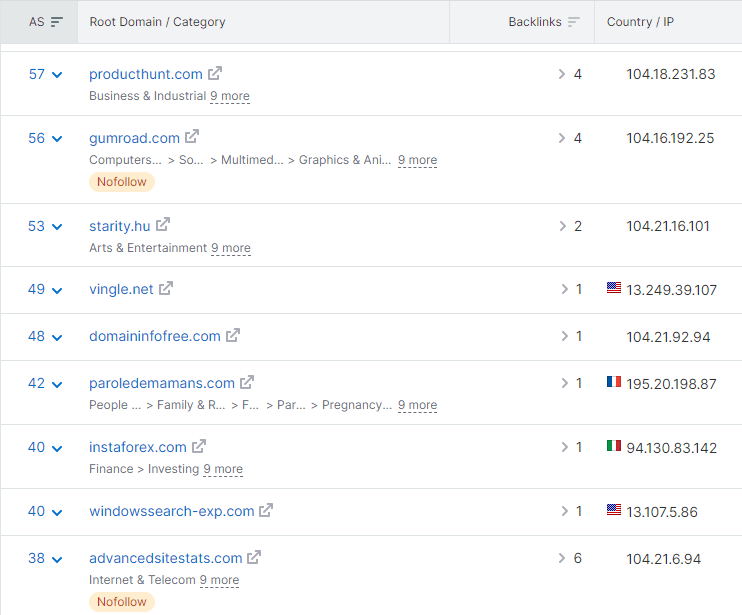Open paroledemamans.com domain link
The image size is (742, 615).
[162, 383]
